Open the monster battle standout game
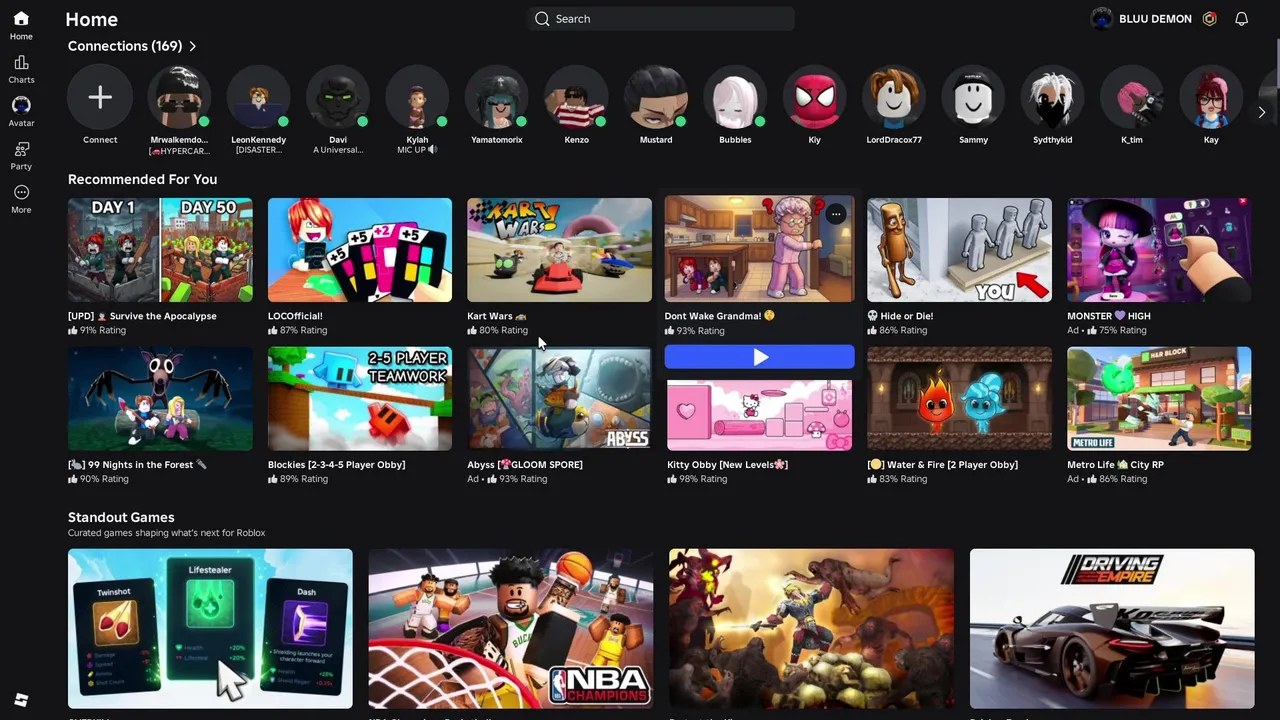1280x720 pixels. pos(811,628)
